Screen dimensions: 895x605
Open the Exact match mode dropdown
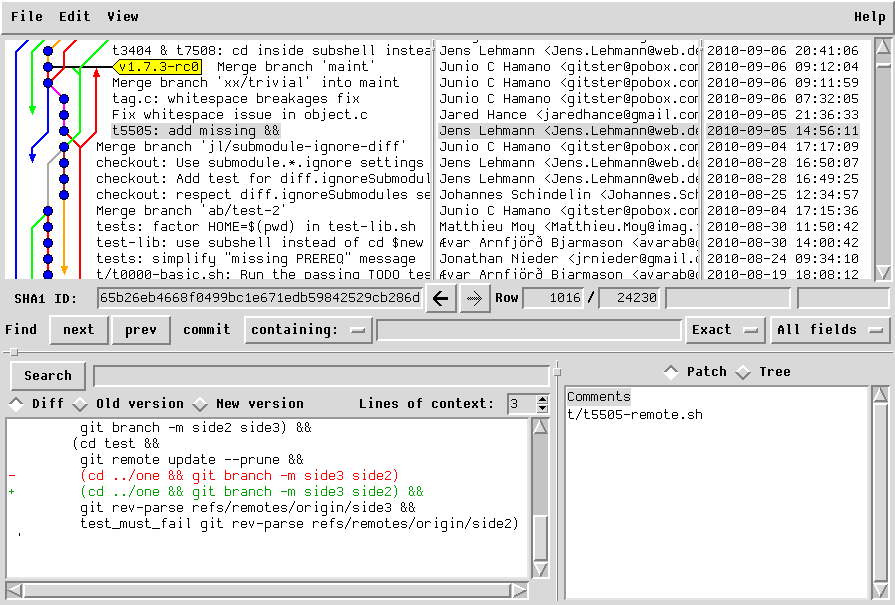pyautogui.click(x=725, y=330)
